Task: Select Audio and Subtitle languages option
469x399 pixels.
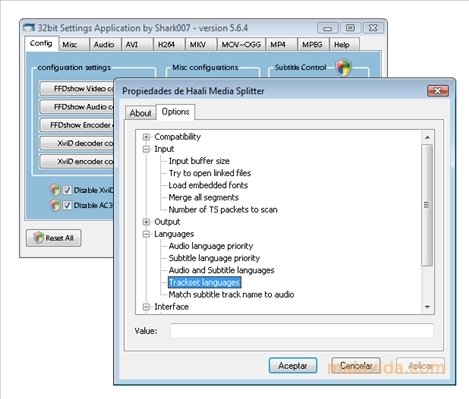Action: pyautogui.click(x=221, y=270)
